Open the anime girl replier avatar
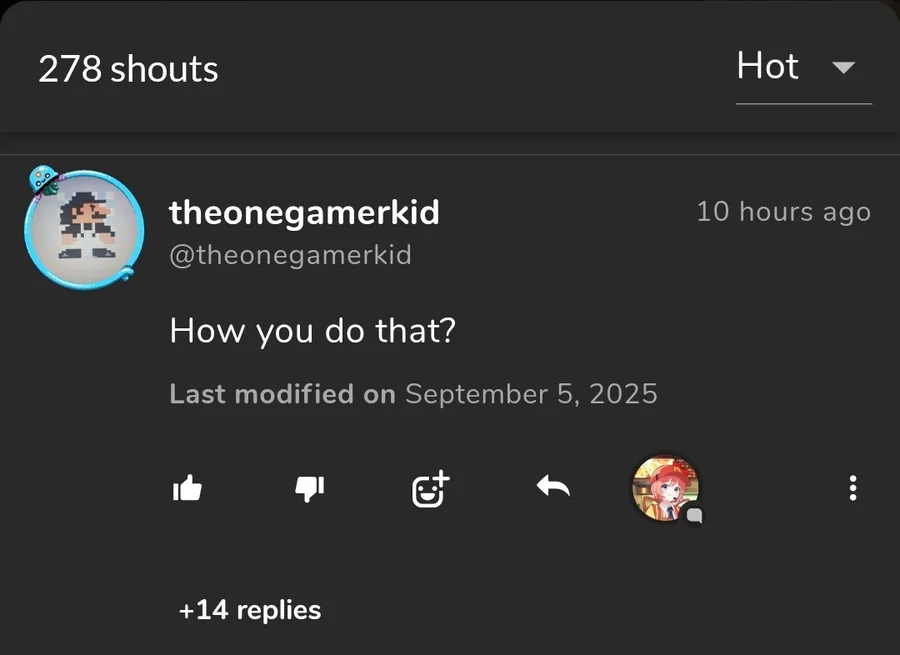Screen dimensions: 900x655 pos(665,487)
